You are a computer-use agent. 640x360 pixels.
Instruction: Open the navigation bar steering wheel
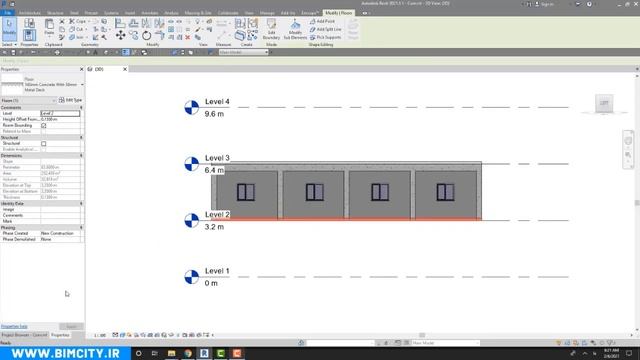pos(628,141)
